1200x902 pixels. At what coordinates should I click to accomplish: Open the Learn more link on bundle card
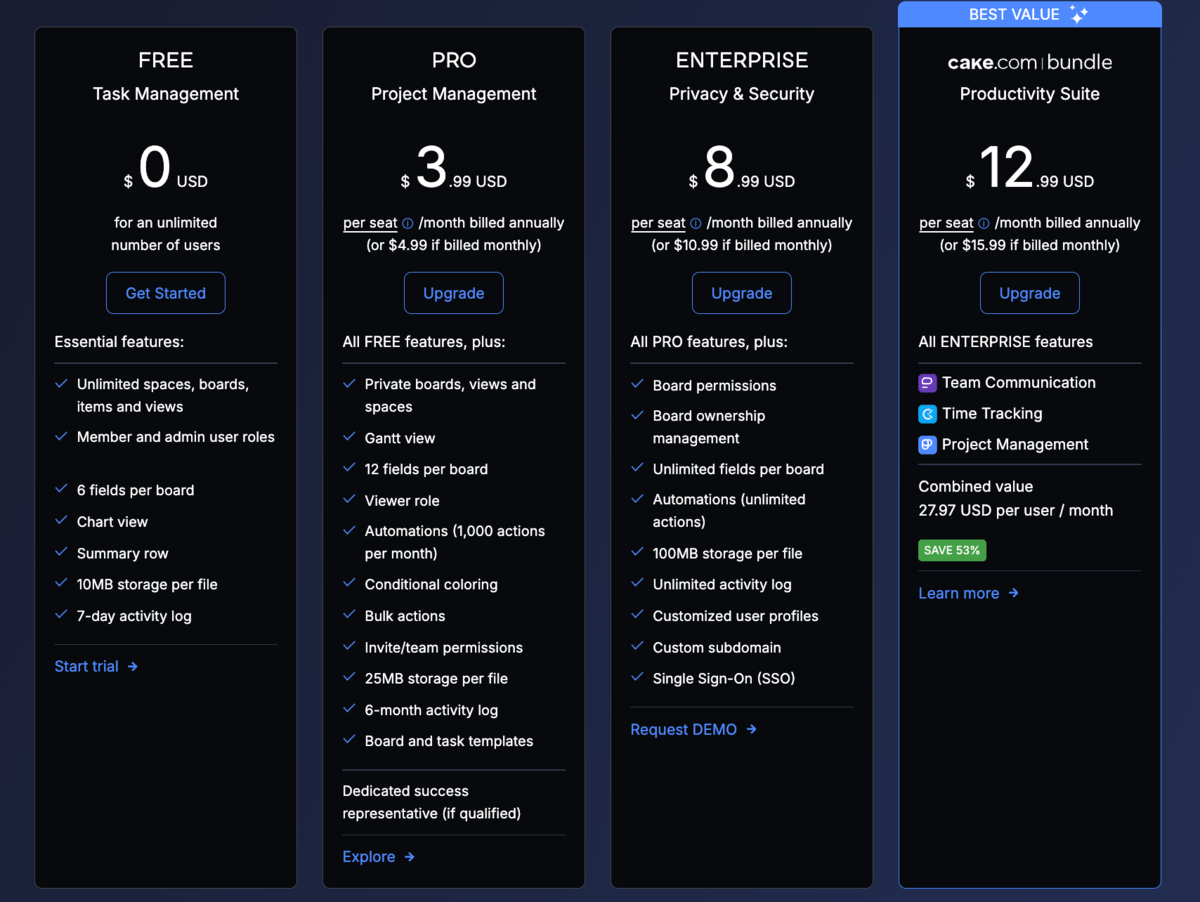(x=958, y=593)
